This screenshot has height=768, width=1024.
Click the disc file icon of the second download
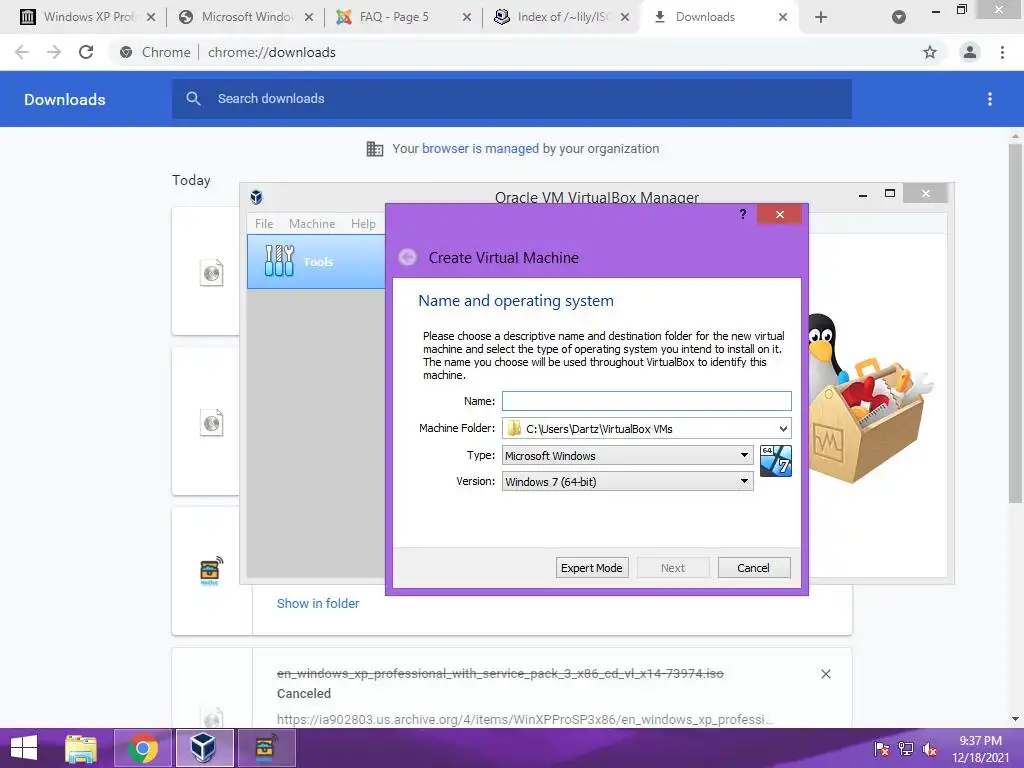[x=212, y=423]
